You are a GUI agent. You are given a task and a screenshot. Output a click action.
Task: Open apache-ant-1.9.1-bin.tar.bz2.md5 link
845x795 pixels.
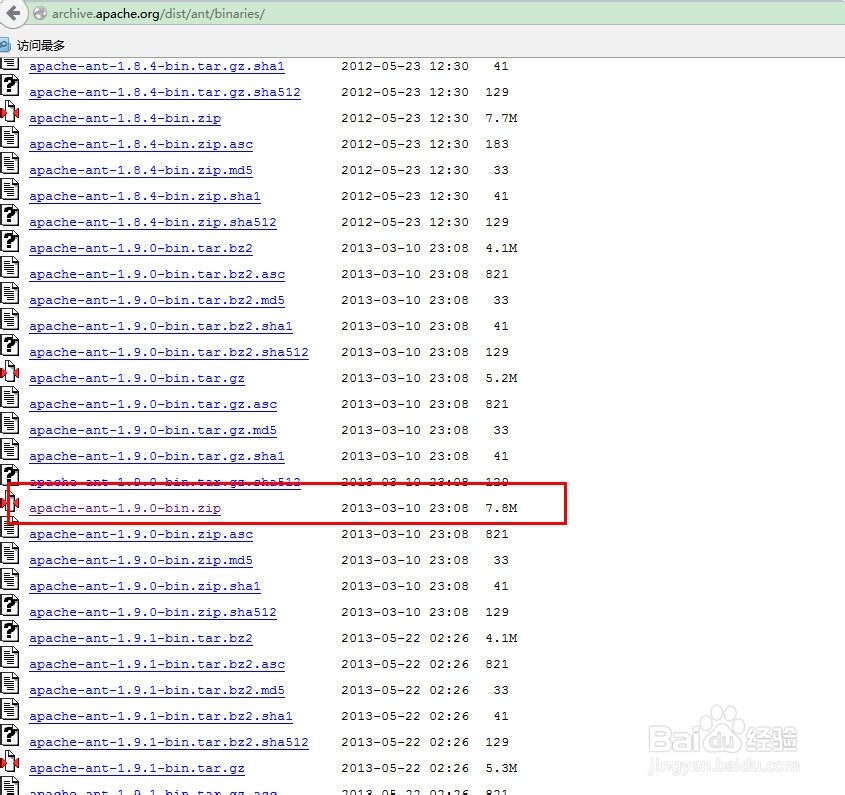pyautogui.click(x=157, y=690)
